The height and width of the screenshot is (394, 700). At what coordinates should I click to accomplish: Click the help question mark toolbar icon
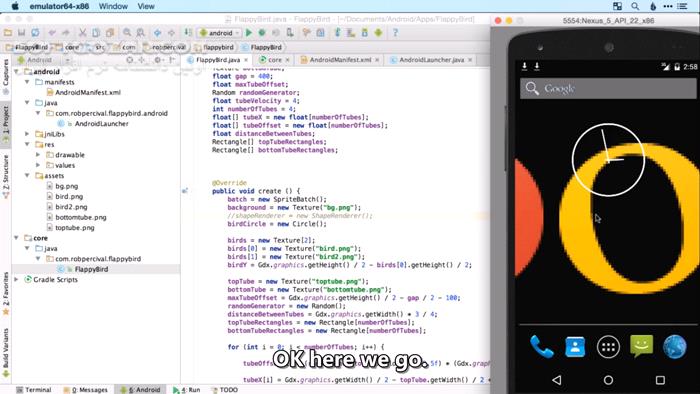(x=395, y=33)
